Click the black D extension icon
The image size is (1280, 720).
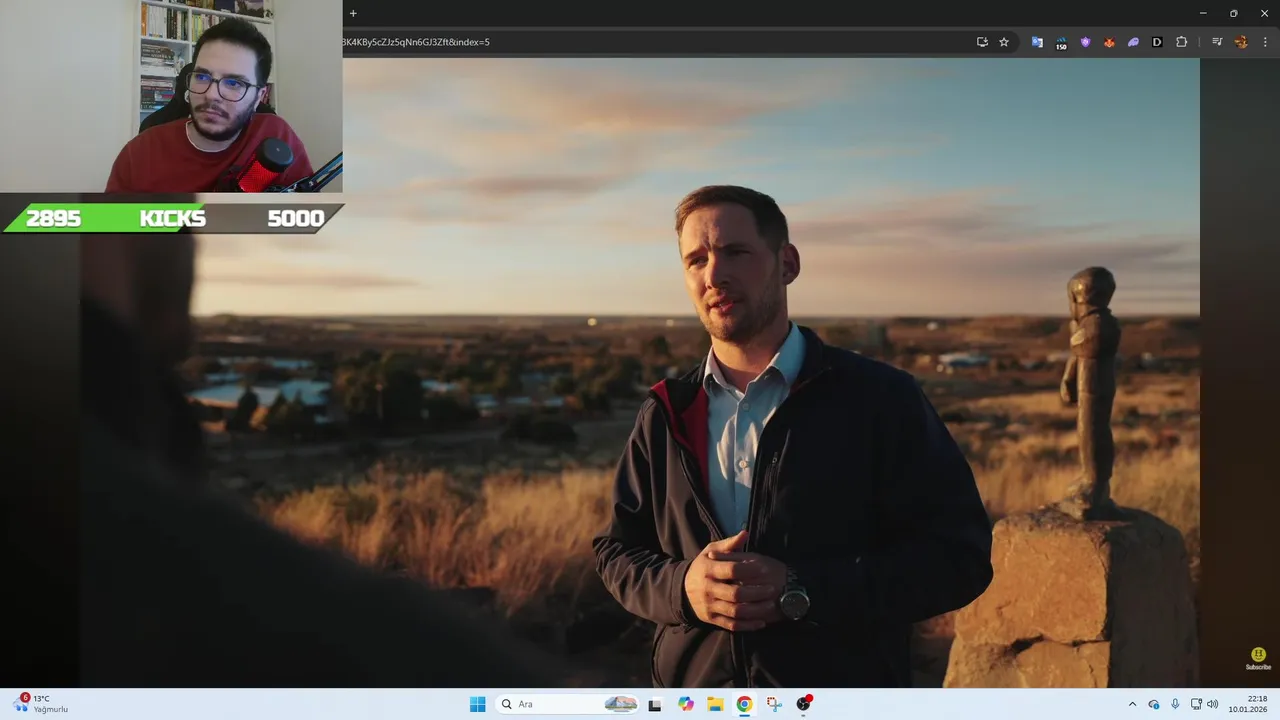pyautogui.click(x=1157, y=42)
